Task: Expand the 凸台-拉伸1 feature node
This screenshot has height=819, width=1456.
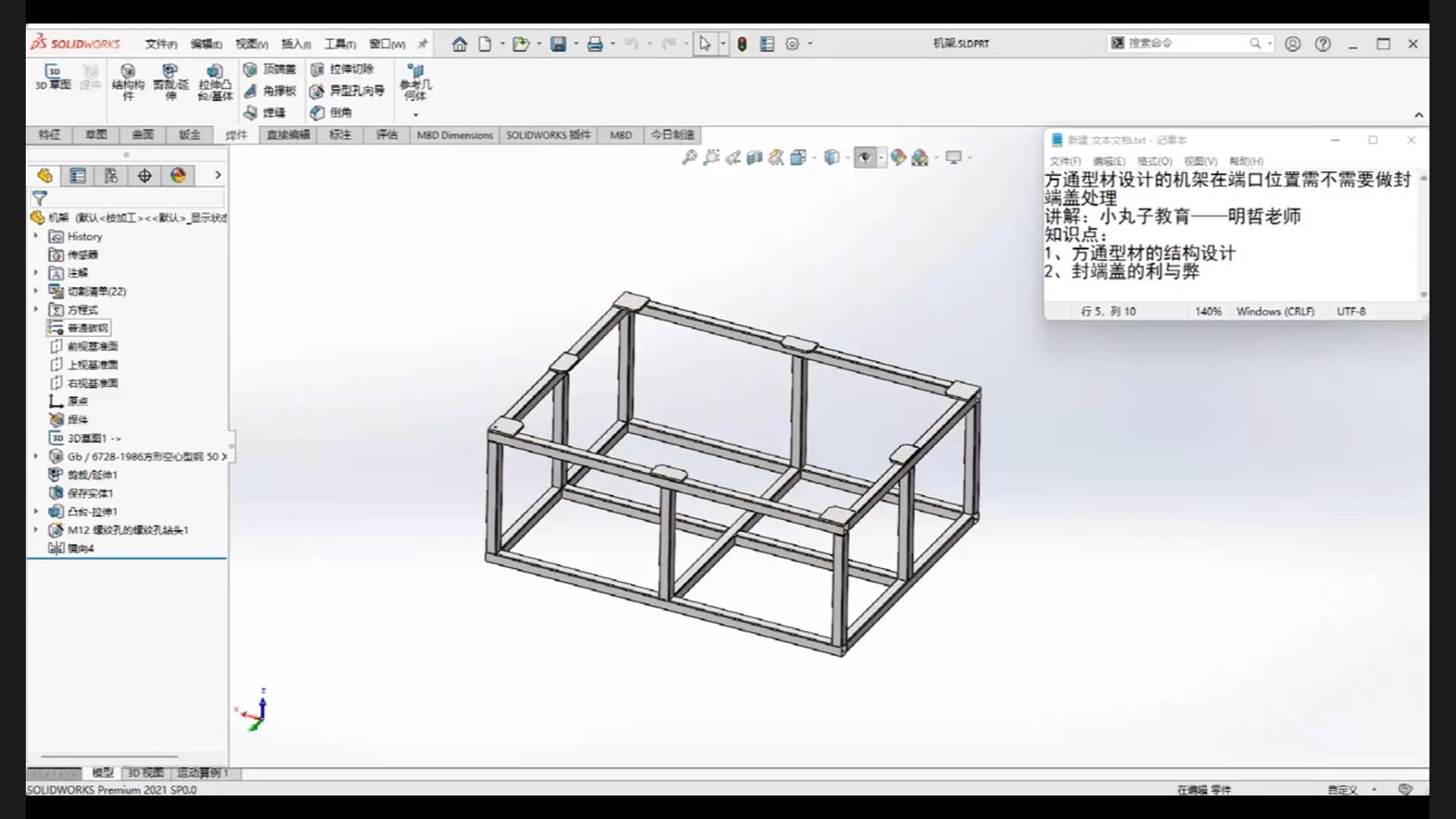Action: [x=36, y=511]
